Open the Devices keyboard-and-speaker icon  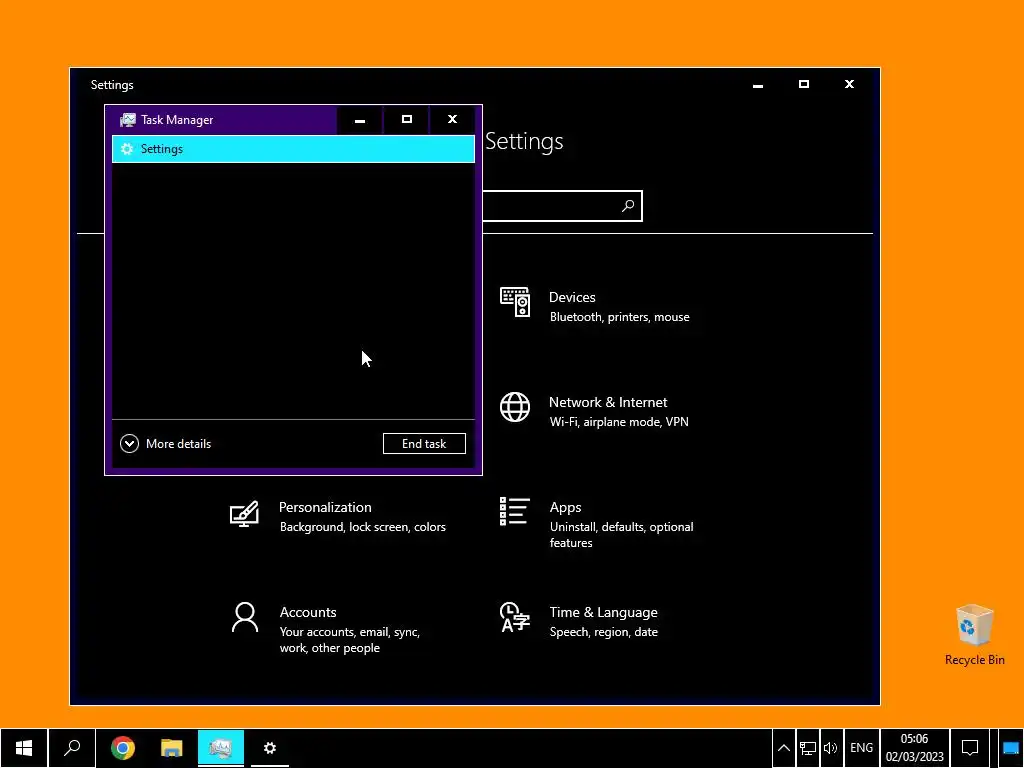point(515,302)
